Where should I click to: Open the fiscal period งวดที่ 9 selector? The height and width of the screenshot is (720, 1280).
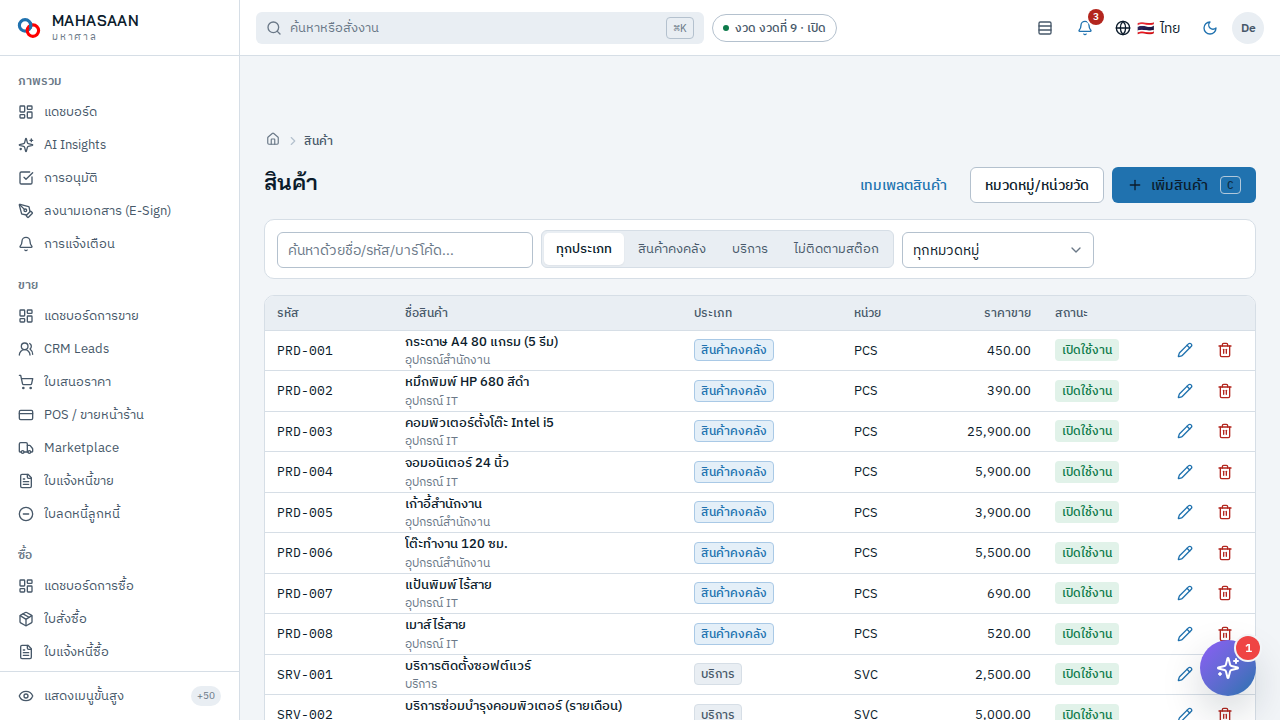tap(774, 28)
